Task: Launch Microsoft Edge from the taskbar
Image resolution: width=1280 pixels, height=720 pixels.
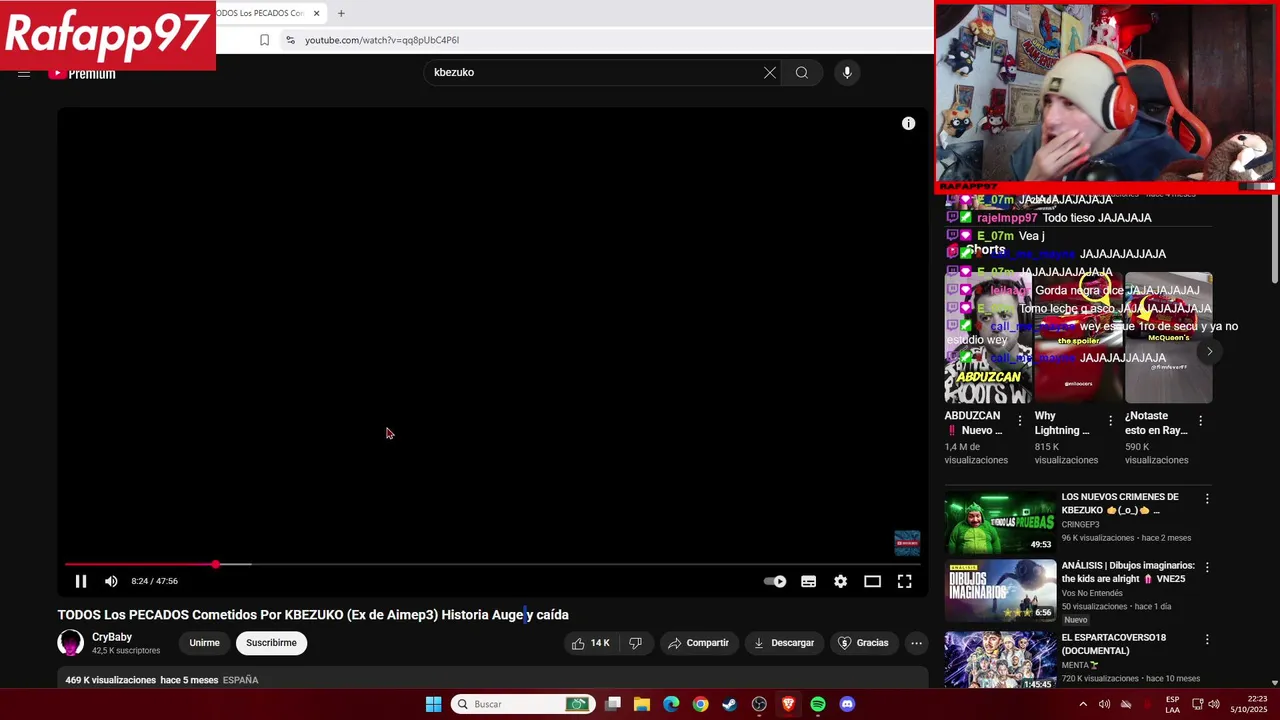Action: pyautogui.click(x=671, y=704)
